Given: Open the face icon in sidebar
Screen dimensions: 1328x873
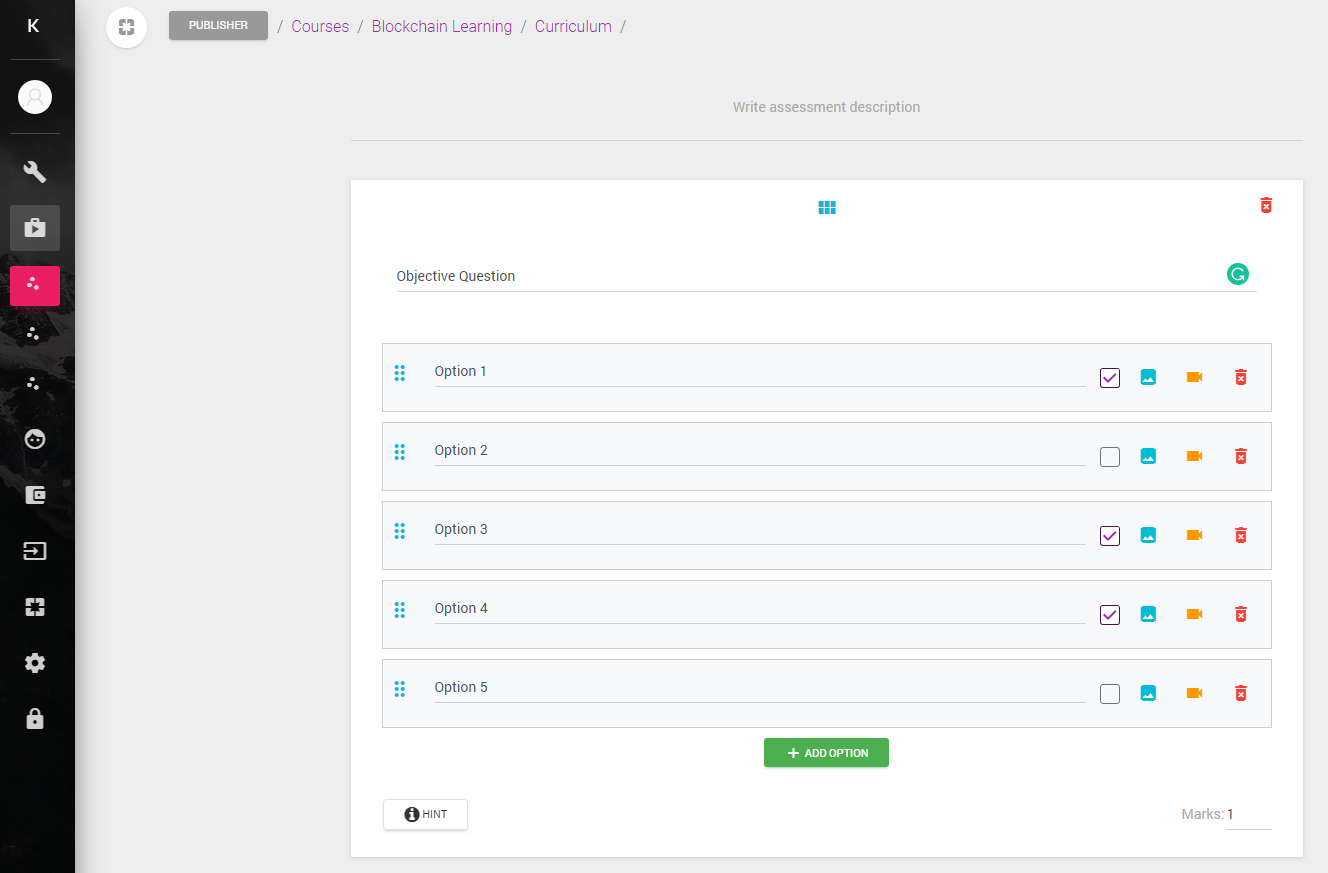Looking at the screenshot, I should [35, 439].
